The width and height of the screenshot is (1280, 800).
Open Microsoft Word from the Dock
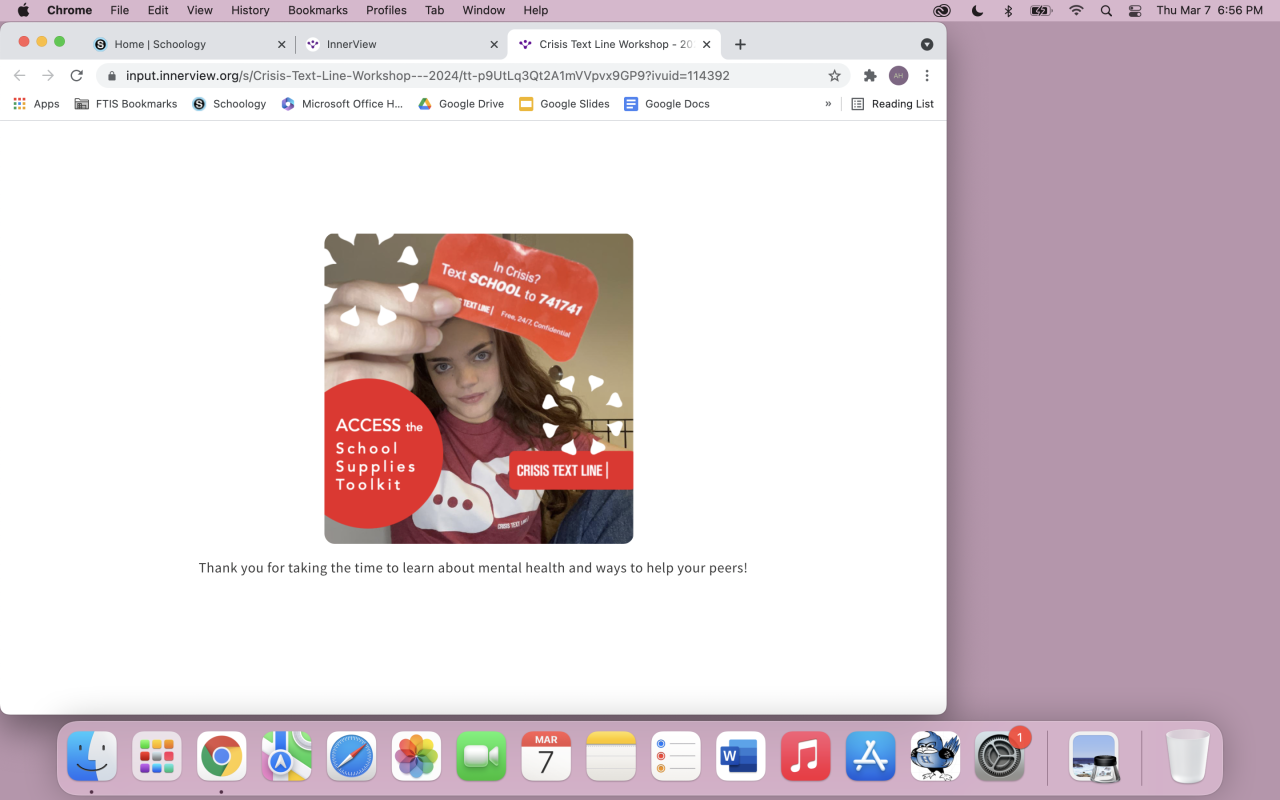tap(741, 756)
